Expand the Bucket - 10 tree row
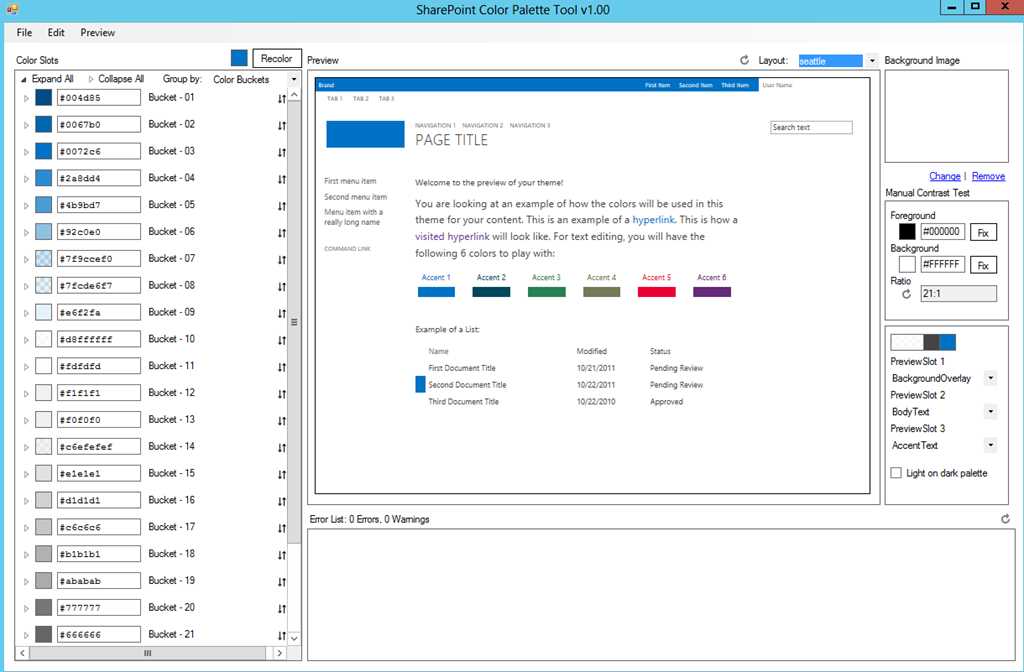 26,340
